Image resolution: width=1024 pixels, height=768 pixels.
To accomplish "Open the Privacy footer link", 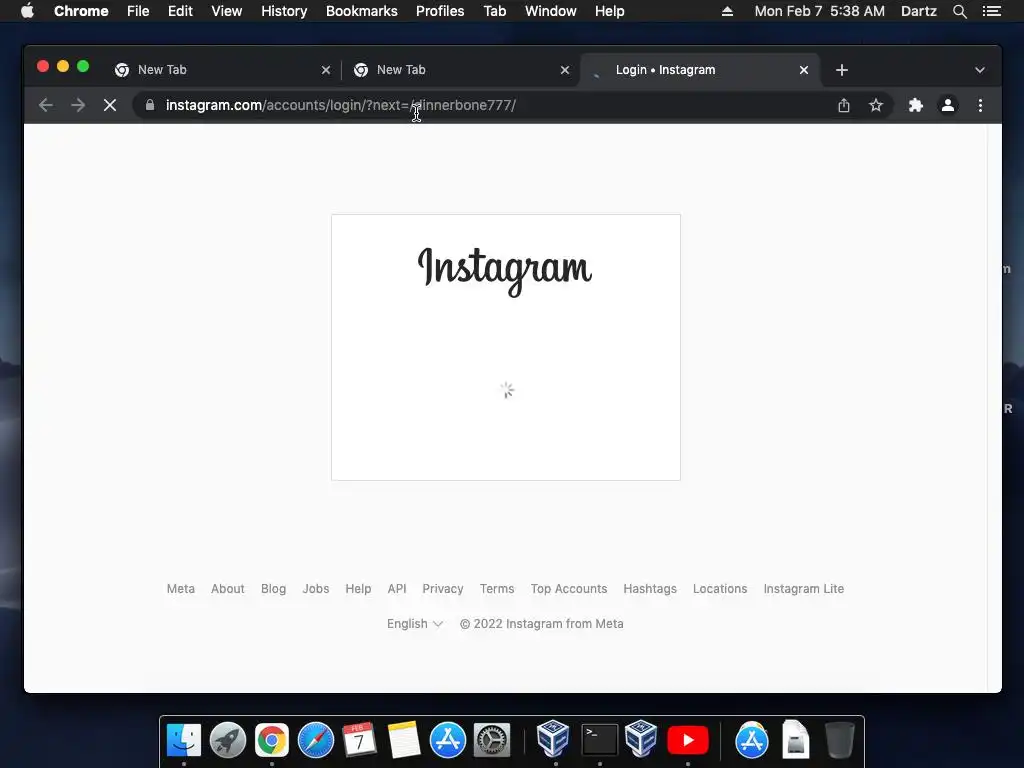I will coord(443,588).
